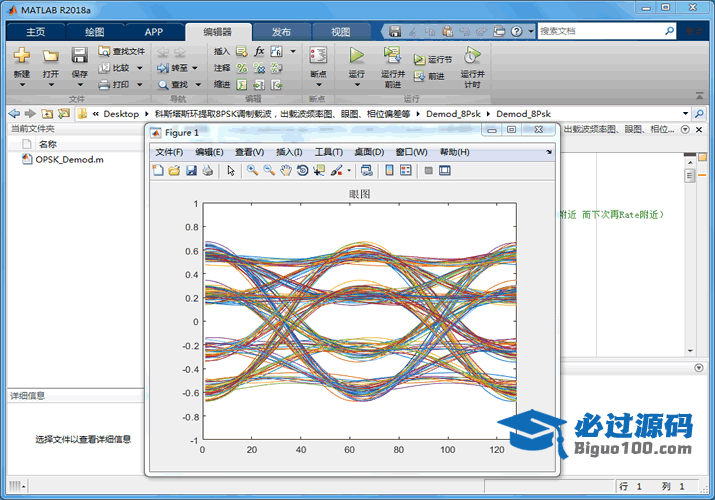The height and width of the screenshot is (500, 715).
Task: Click the New (新建) file icon
Action: [21, 56]
